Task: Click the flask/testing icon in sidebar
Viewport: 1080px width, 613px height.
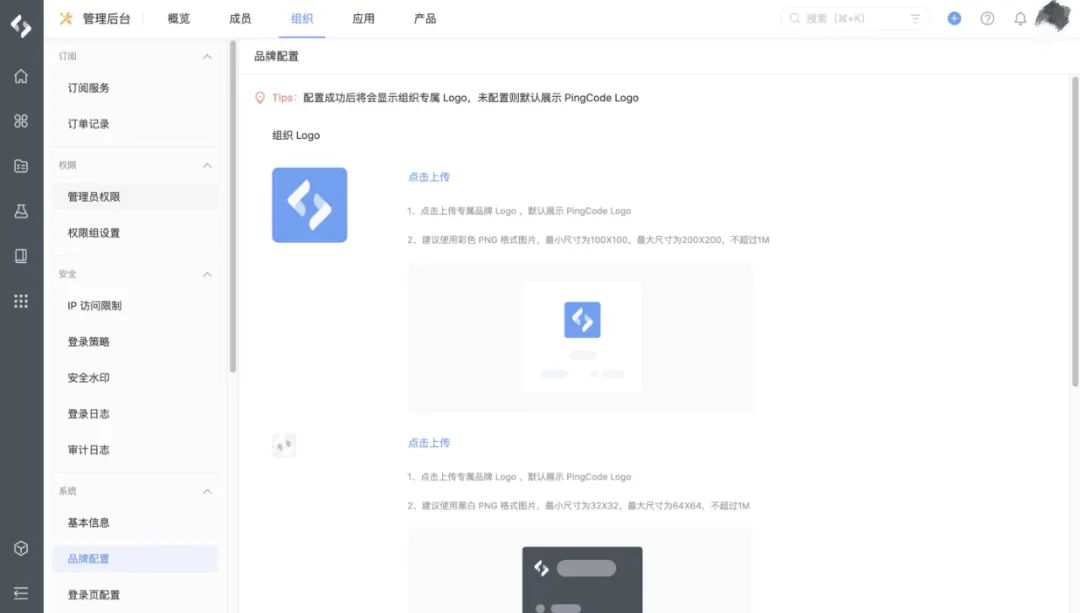Action: tap(20, 210)
